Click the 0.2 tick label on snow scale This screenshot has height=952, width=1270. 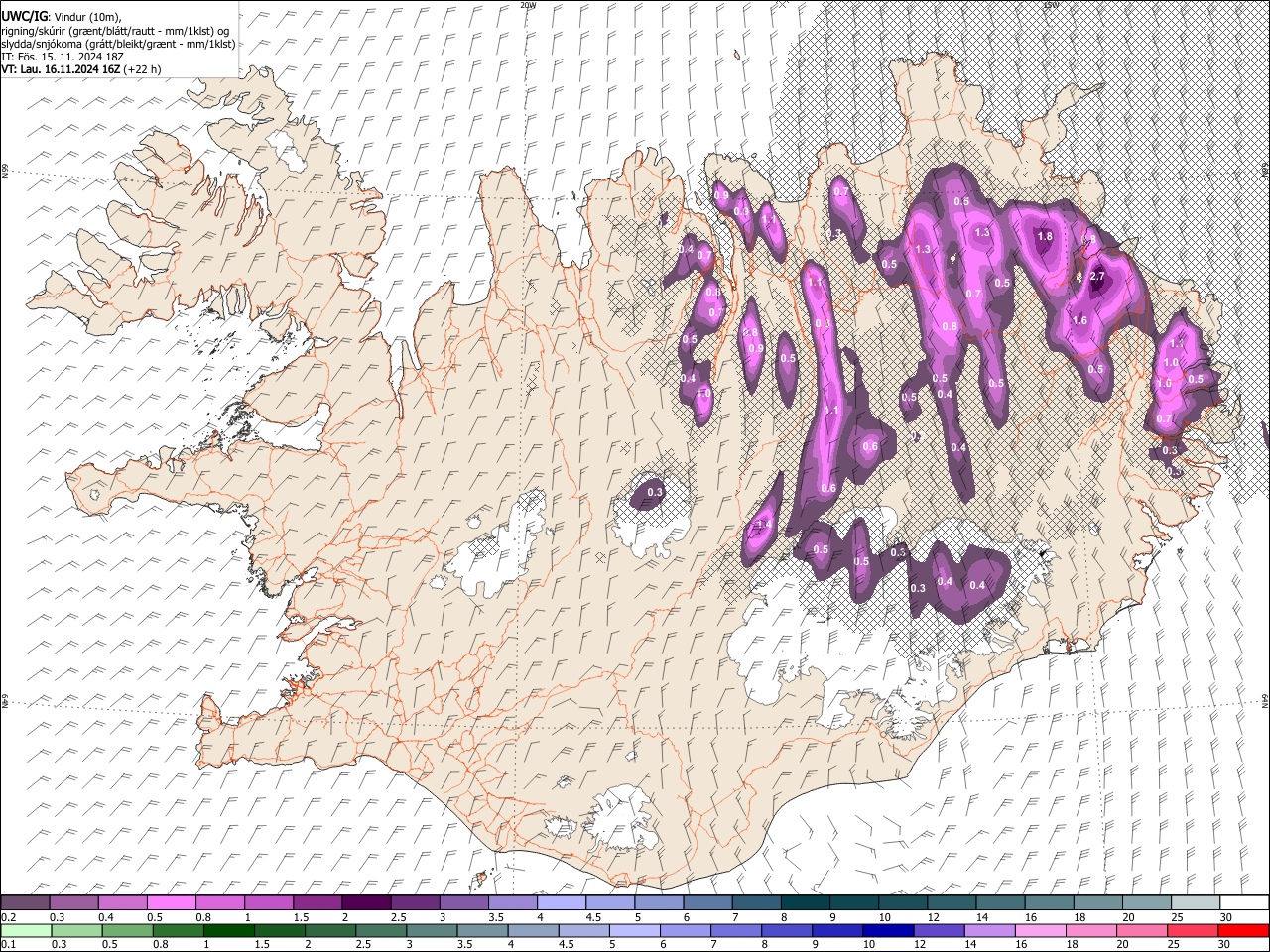(7, 917)
